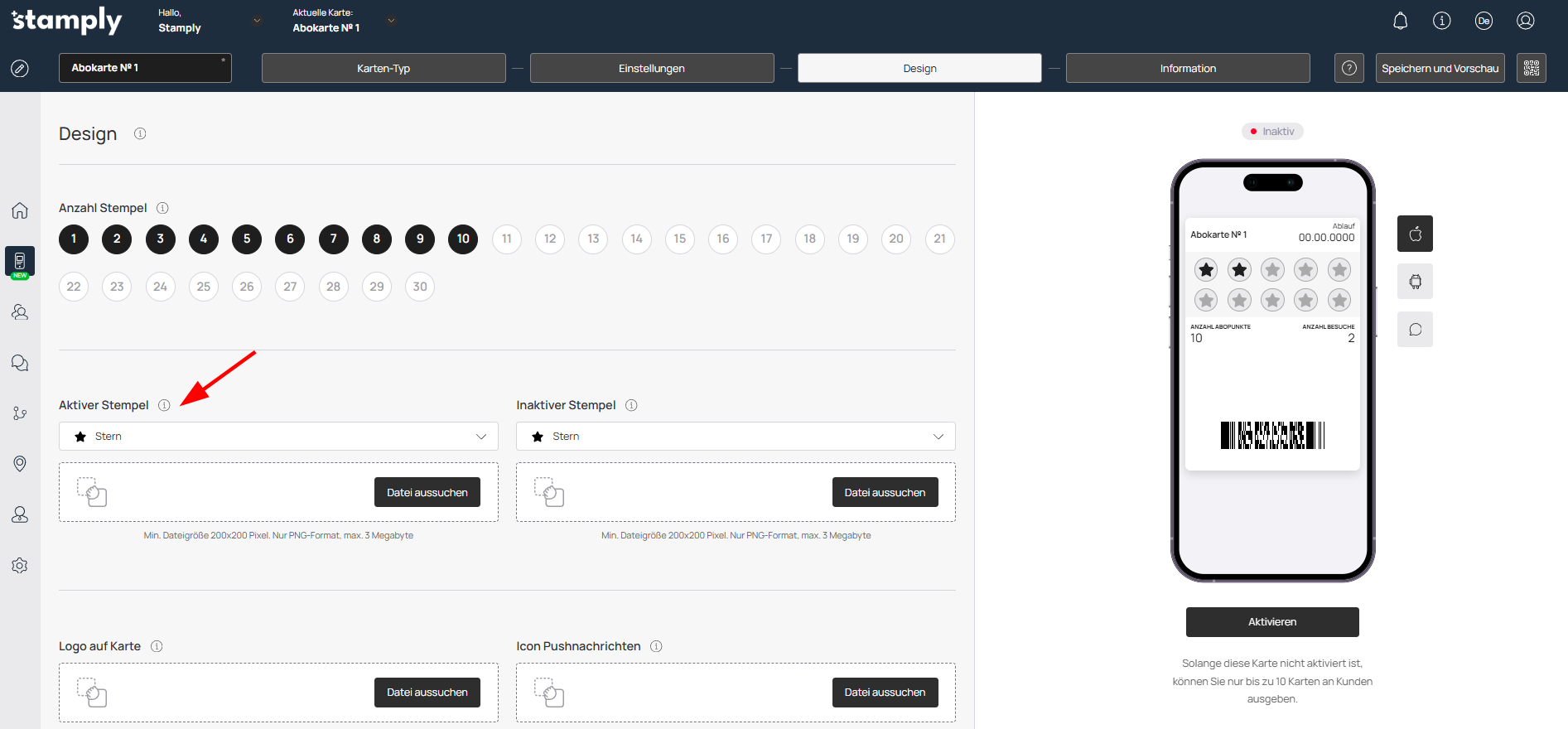Open the notifications bell icon
Screen dimensions: 1568x729
(1400, 21)
